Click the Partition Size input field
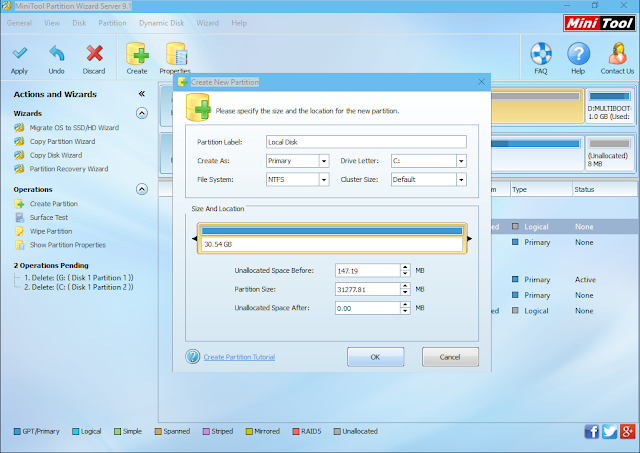The height and width of the screenshot is (453, 640). pyautogui.click(x=367, y=289)
